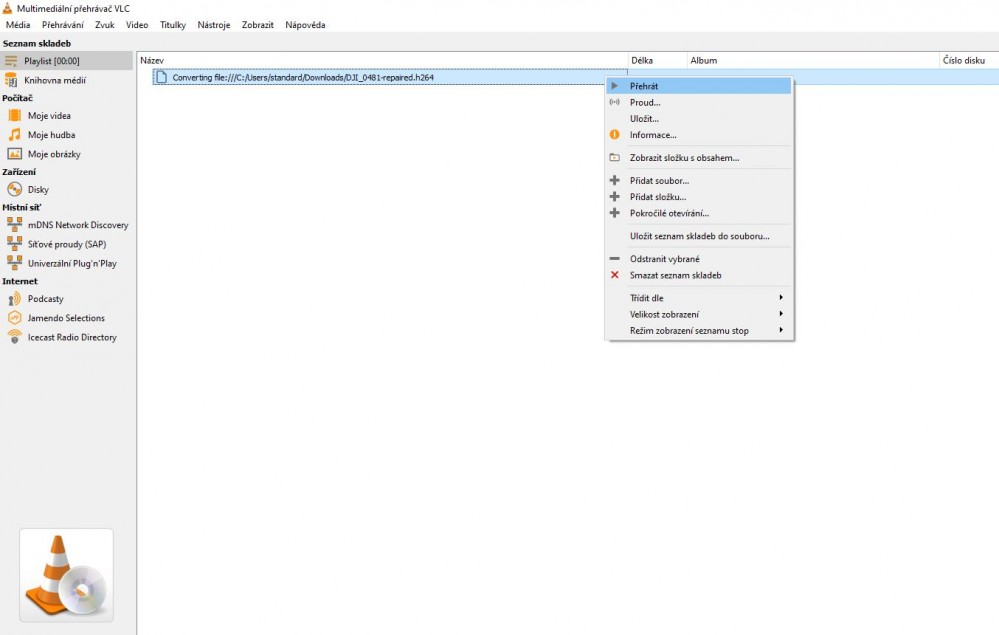Click the red X Smazat seznam skladeb
The image size is (999, 635).
614,275
